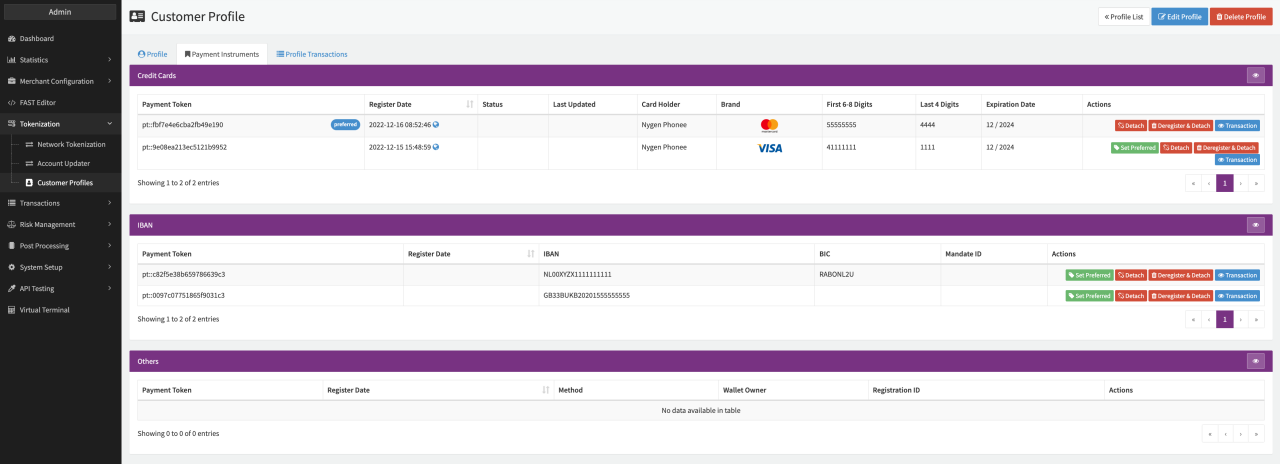Switch to the Profile Transactions tab
This screenshot has width=1280, height=464.
point(311,54)
